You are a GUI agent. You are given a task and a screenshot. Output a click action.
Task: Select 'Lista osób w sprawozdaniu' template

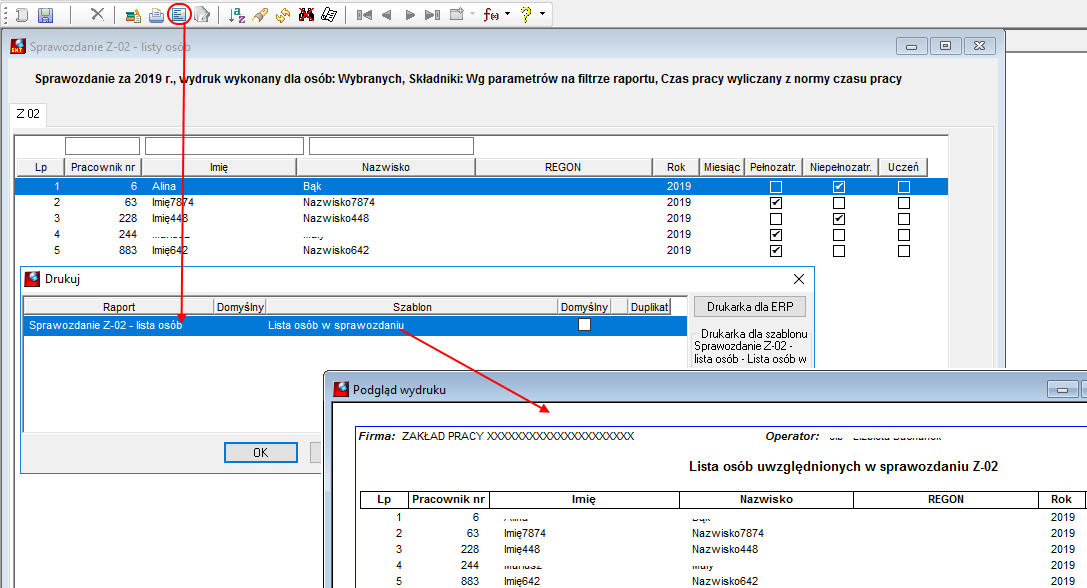click(336, 325)
